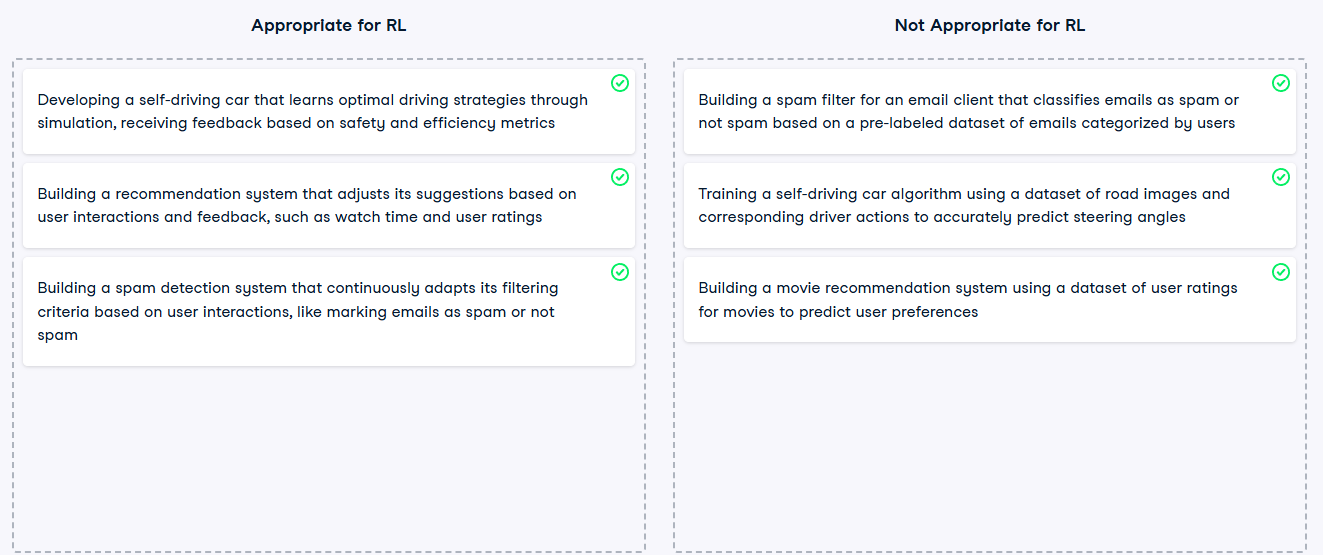1323x555 pixels.
Task: Click the checkmark on the adaptive recommendation system card
Action: [620, 177]
